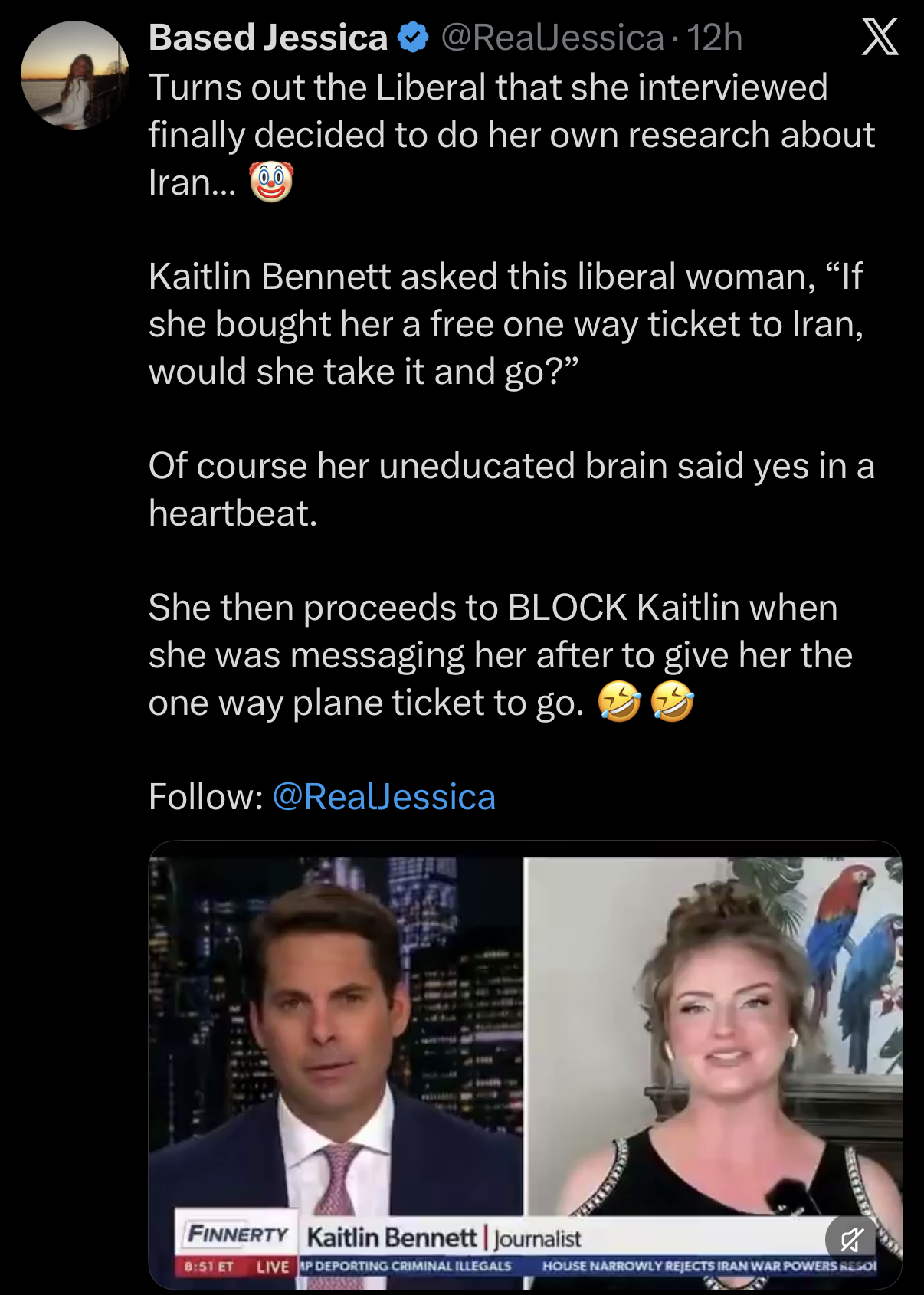Click the blue verified checkmark badge
The width and height of the screenshot is (924, 1295).
click(414, 38)
